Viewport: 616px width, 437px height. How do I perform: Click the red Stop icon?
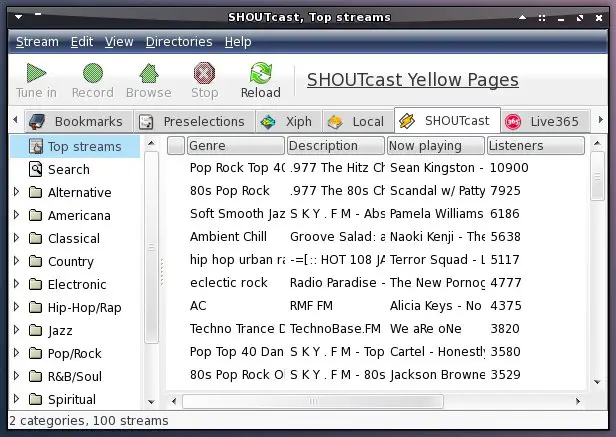coord(205,73)
